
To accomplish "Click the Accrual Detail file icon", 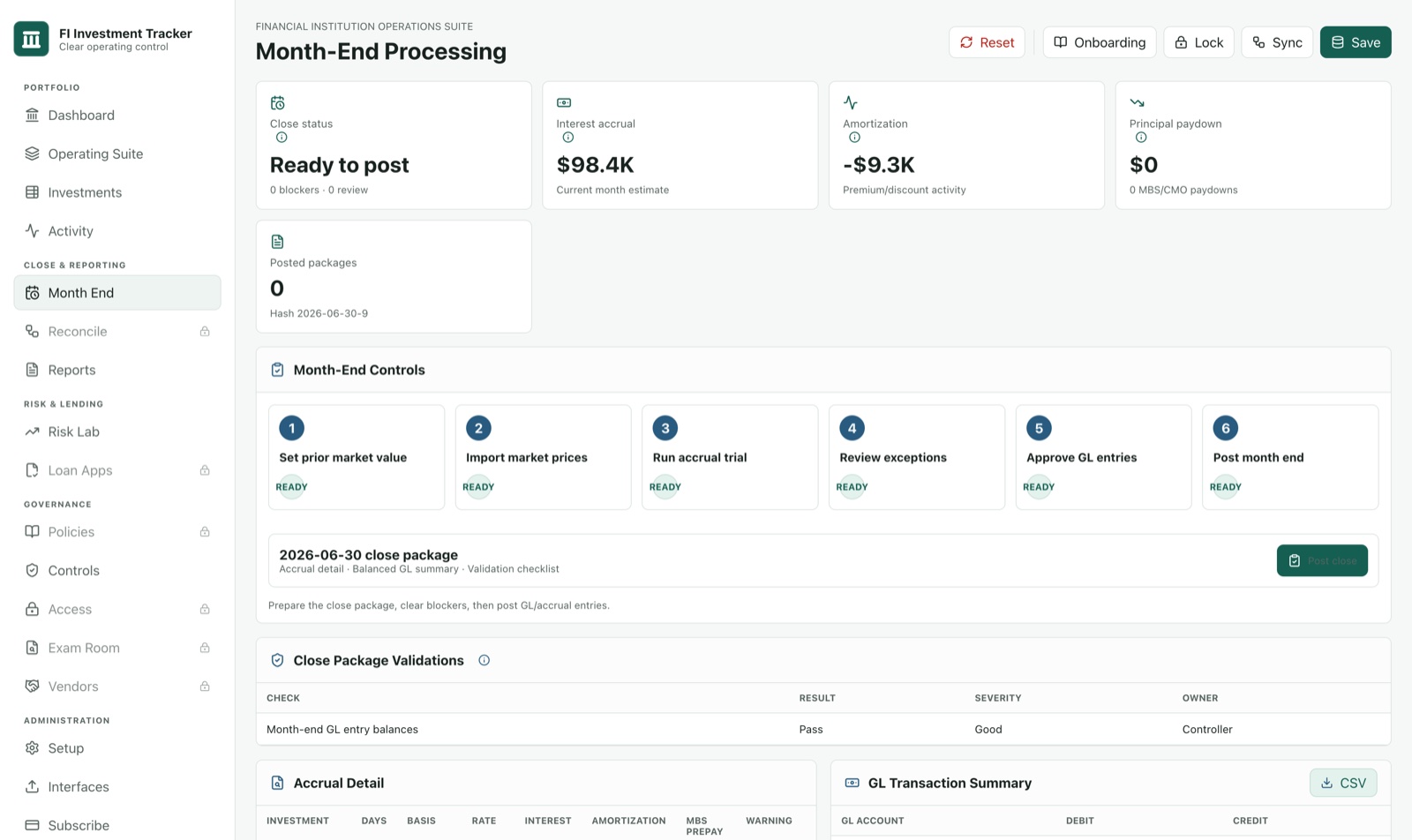I will pos(277,783).
